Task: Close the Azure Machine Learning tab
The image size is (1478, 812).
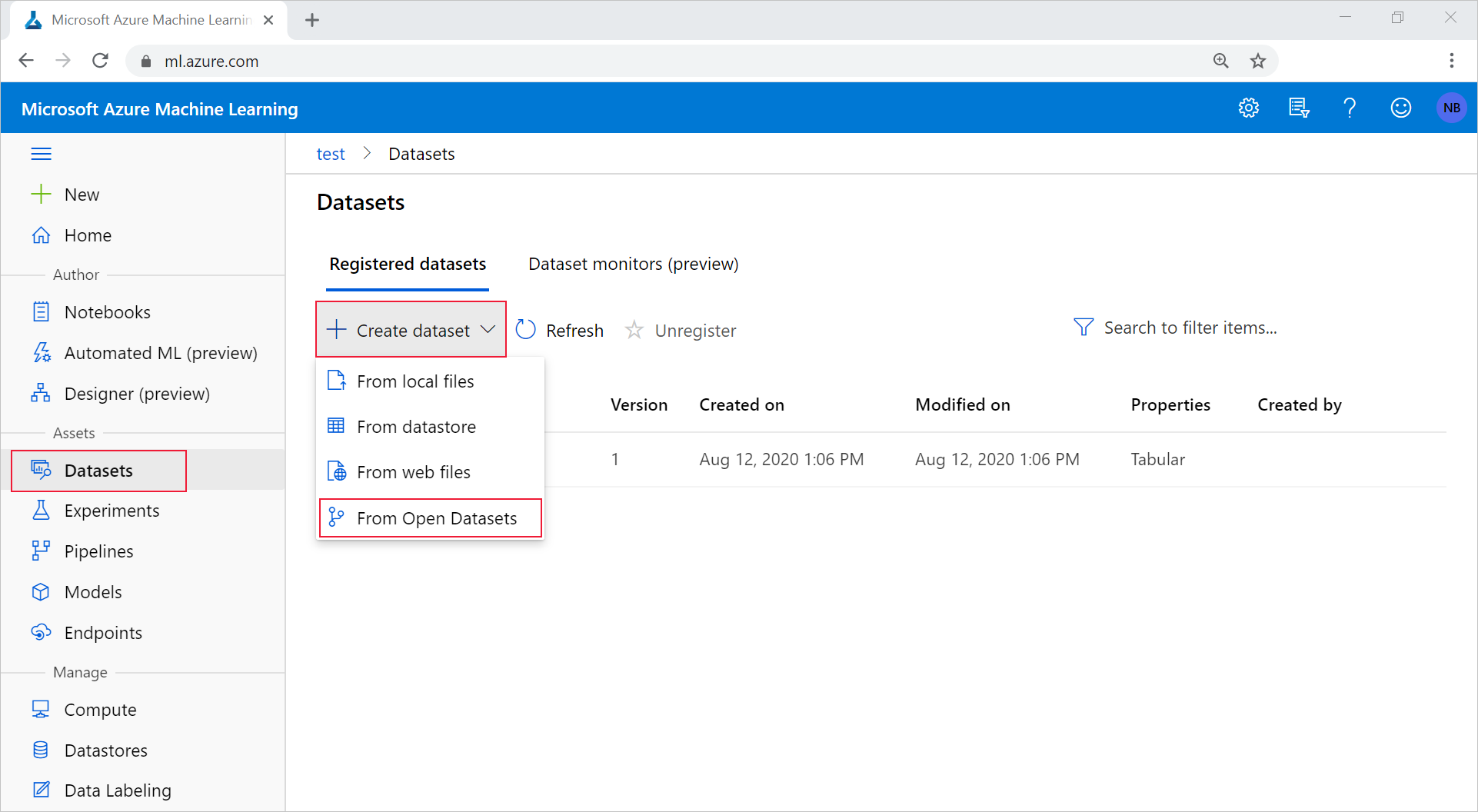Action: [x=268, y=20]
